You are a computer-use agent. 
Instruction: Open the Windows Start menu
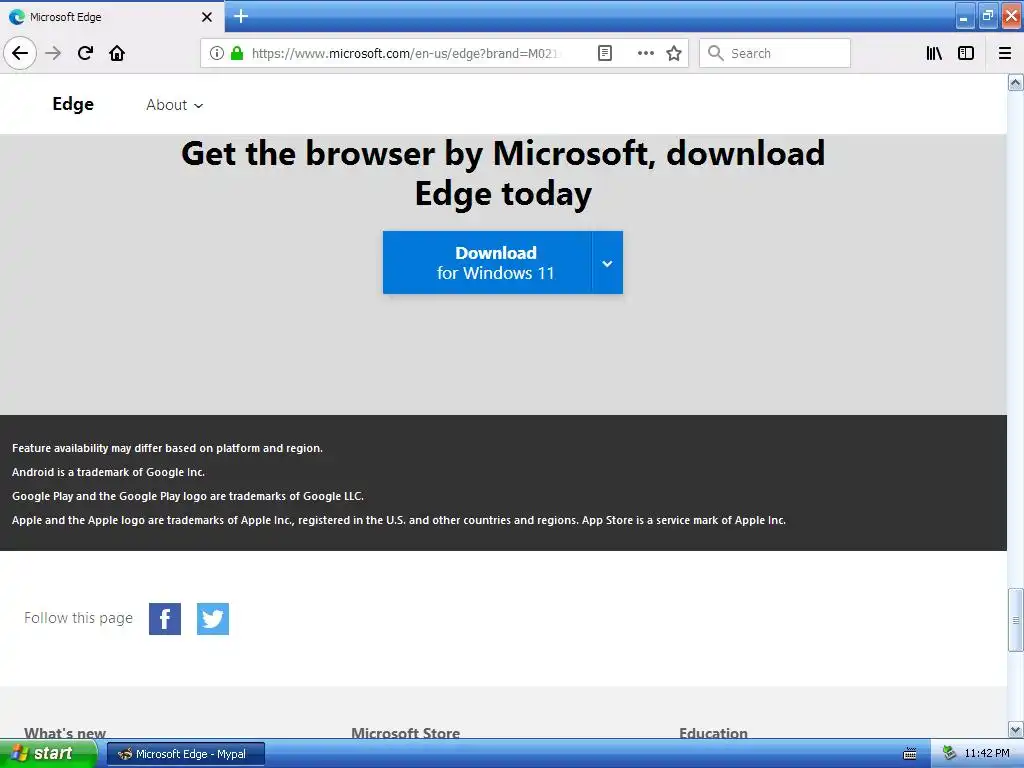tap(47, 754)
